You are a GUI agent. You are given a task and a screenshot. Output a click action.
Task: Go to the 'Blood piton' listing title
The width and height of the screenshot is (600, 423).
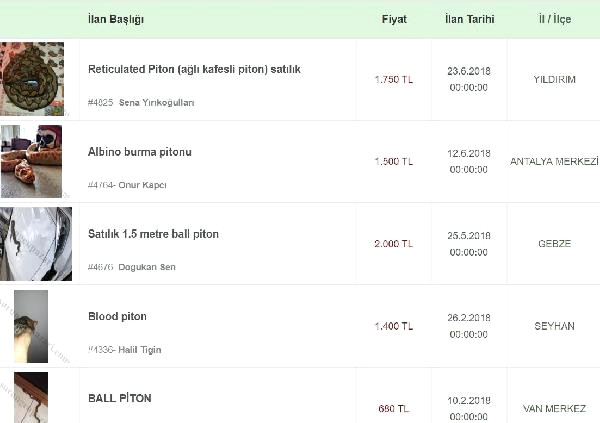[x=117, y=317]
